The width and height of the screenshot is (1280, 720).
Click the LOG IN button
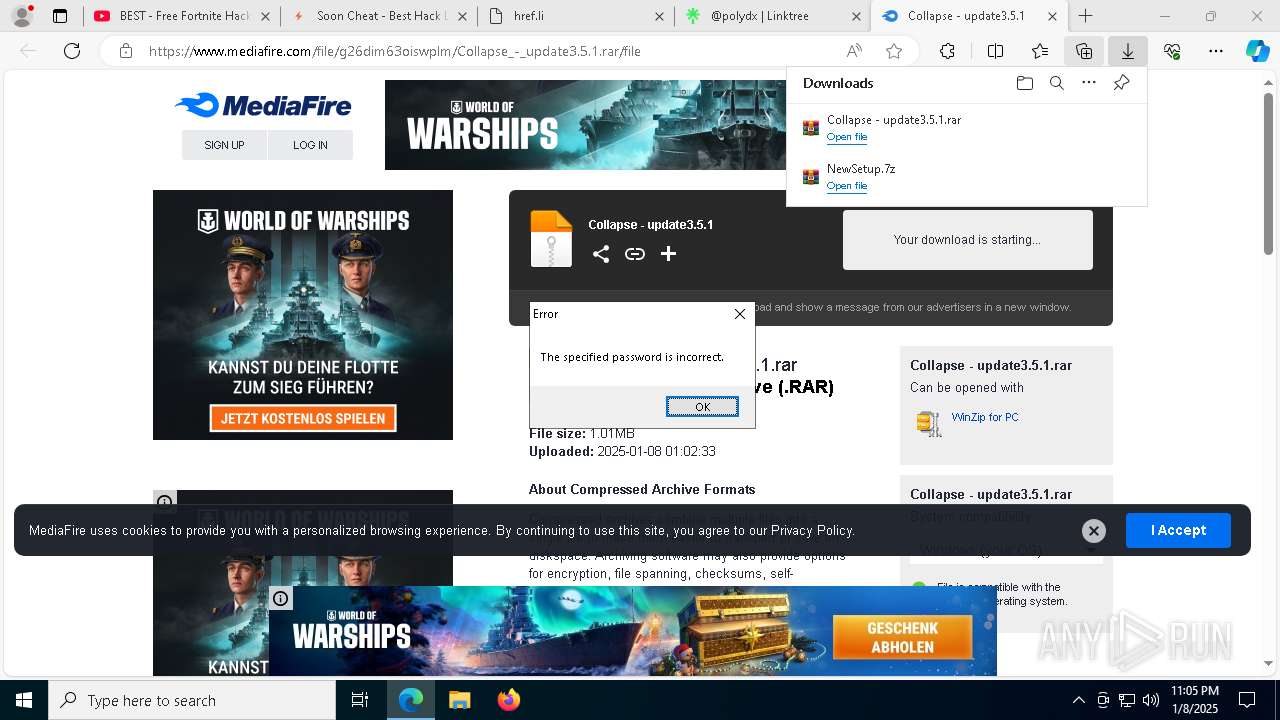coord(310,145)
